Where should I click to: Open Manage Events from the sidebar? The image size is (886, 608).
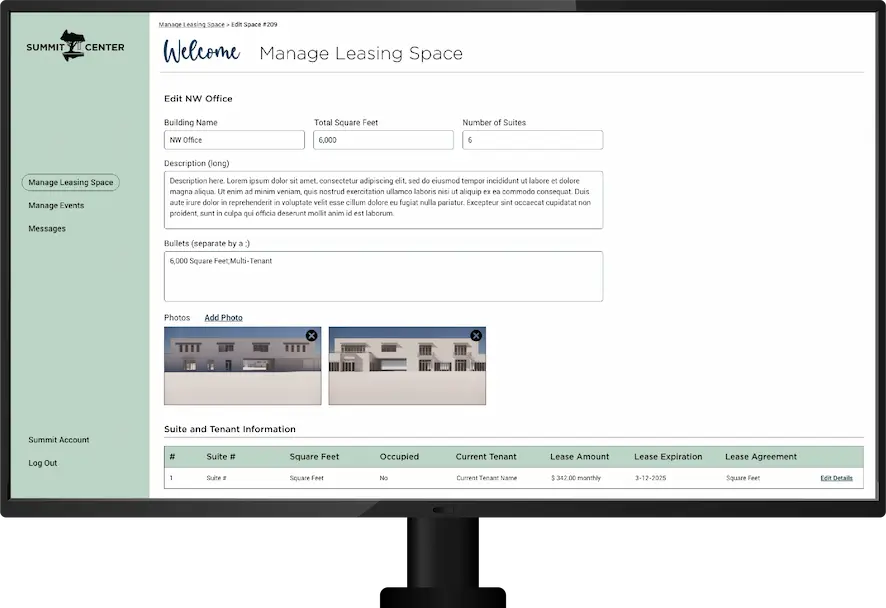(57, 205)
